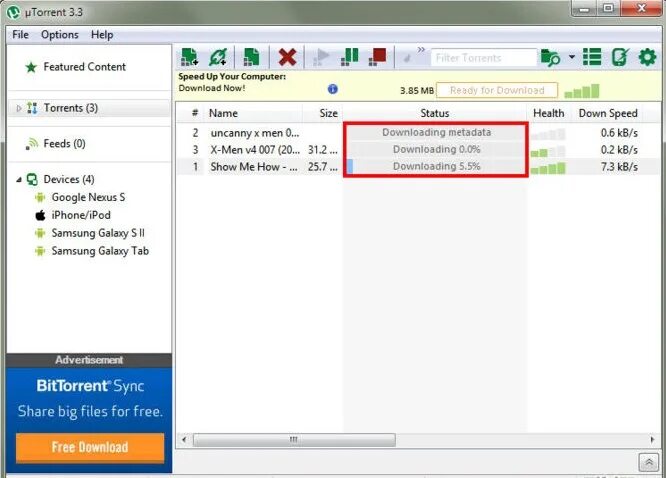Click the Downloading 5.5% progress bar
Image resolution: width=666 pixels, height=478 pixels.
tap(436, 167)
